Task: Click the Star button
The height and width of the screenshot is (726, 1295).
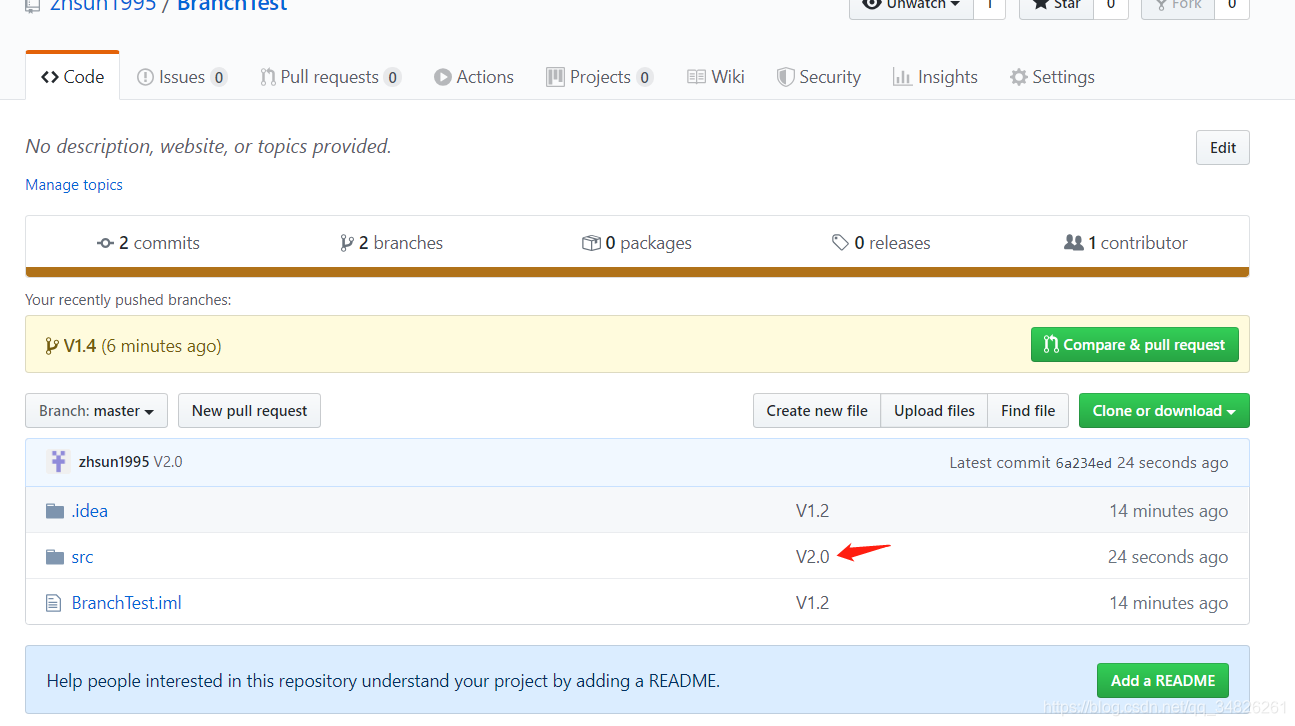Action: pos(1056,6)
